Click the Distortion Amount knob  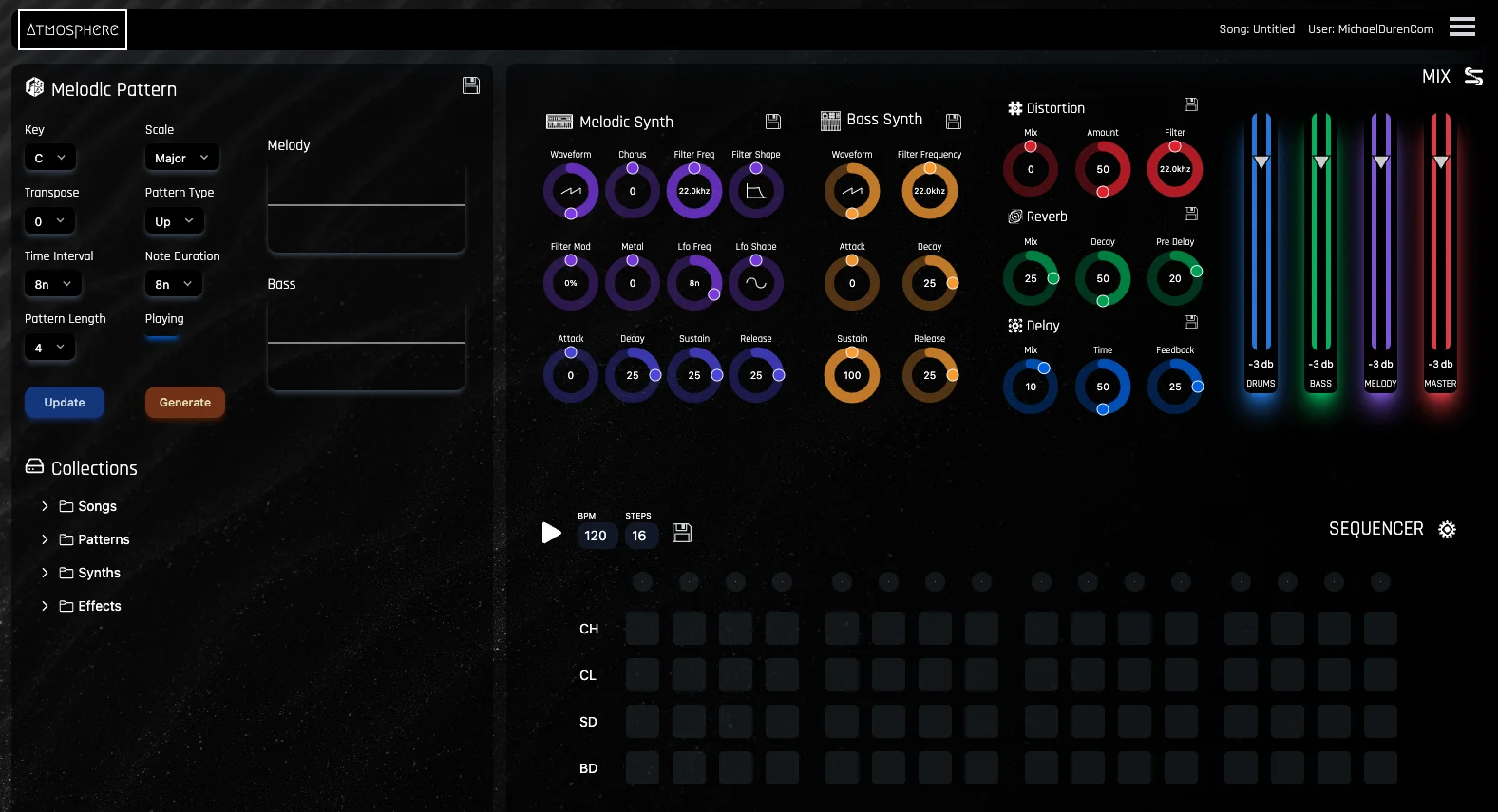click(1103, 169)
